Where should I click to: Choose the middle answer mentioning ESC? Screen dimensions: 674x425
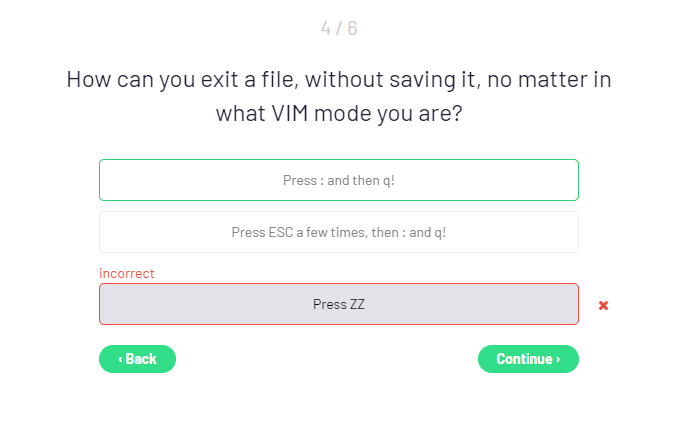click(338, 232)
